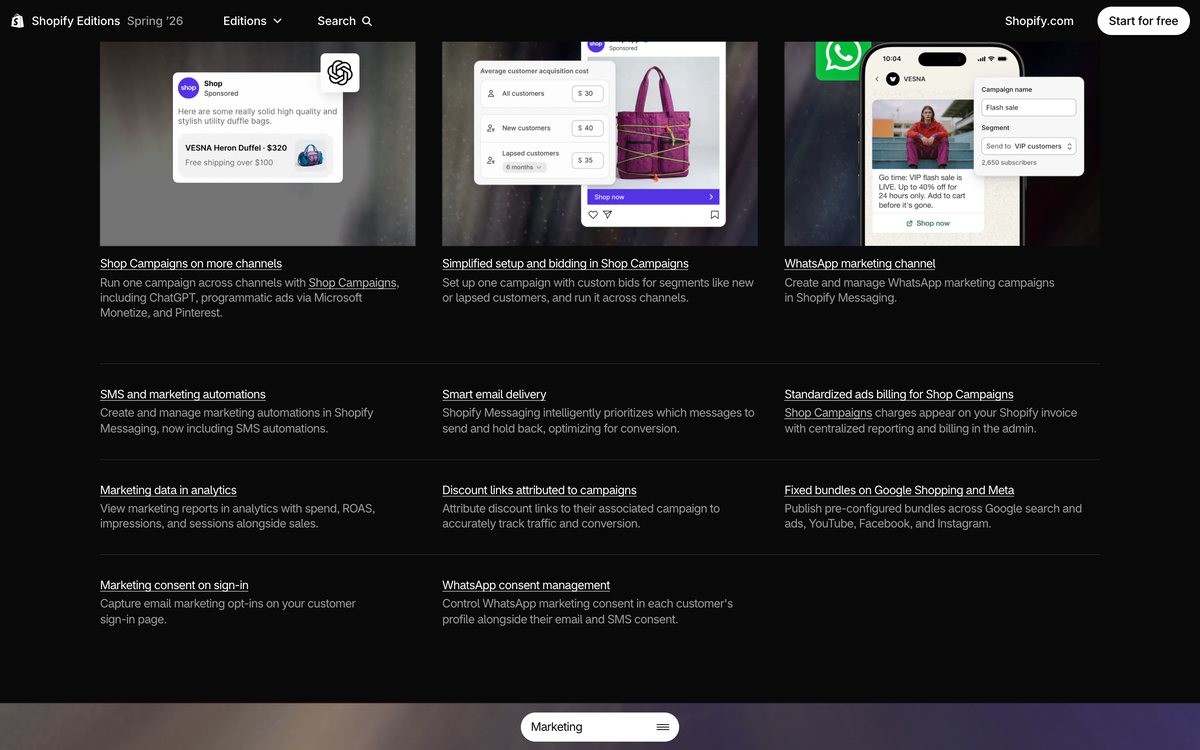Open Marketing data in analytics link

[168, 491]
